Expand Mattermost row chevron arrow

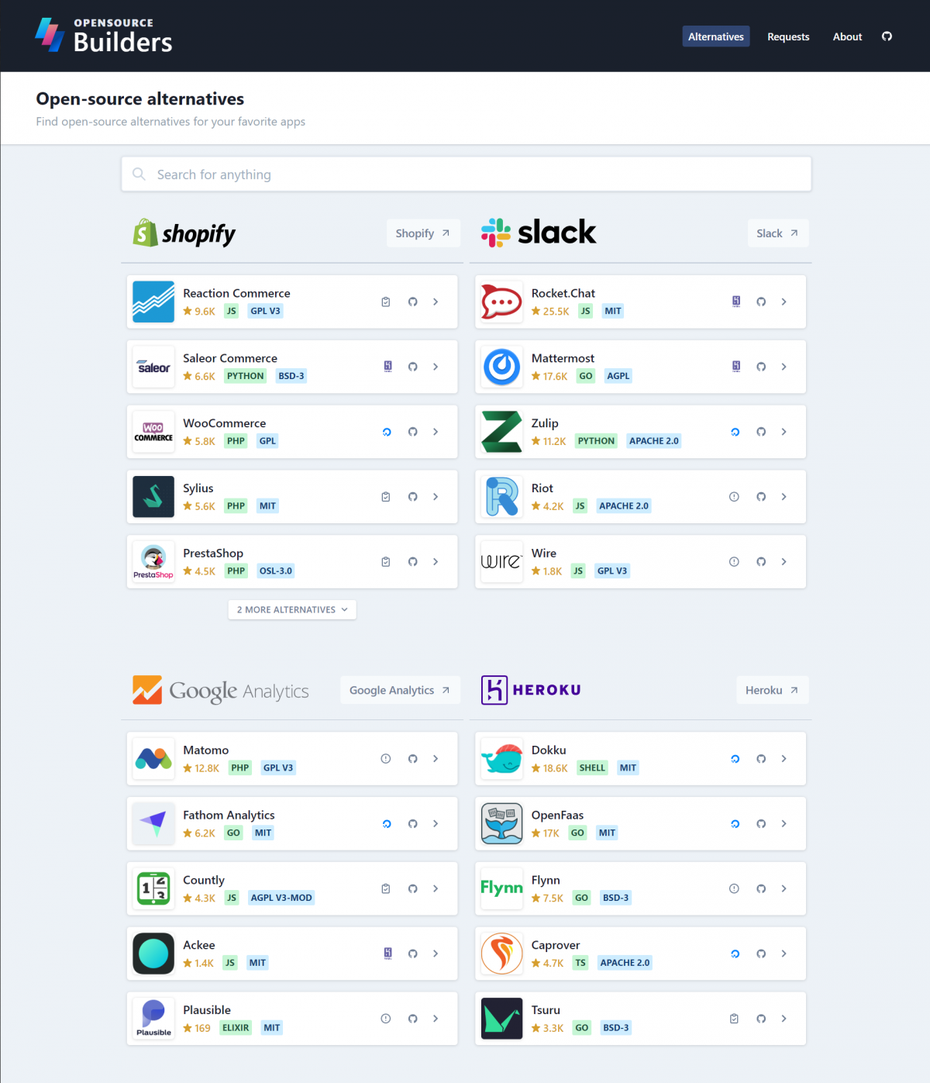pyautogui.click(x=784, y=367)
